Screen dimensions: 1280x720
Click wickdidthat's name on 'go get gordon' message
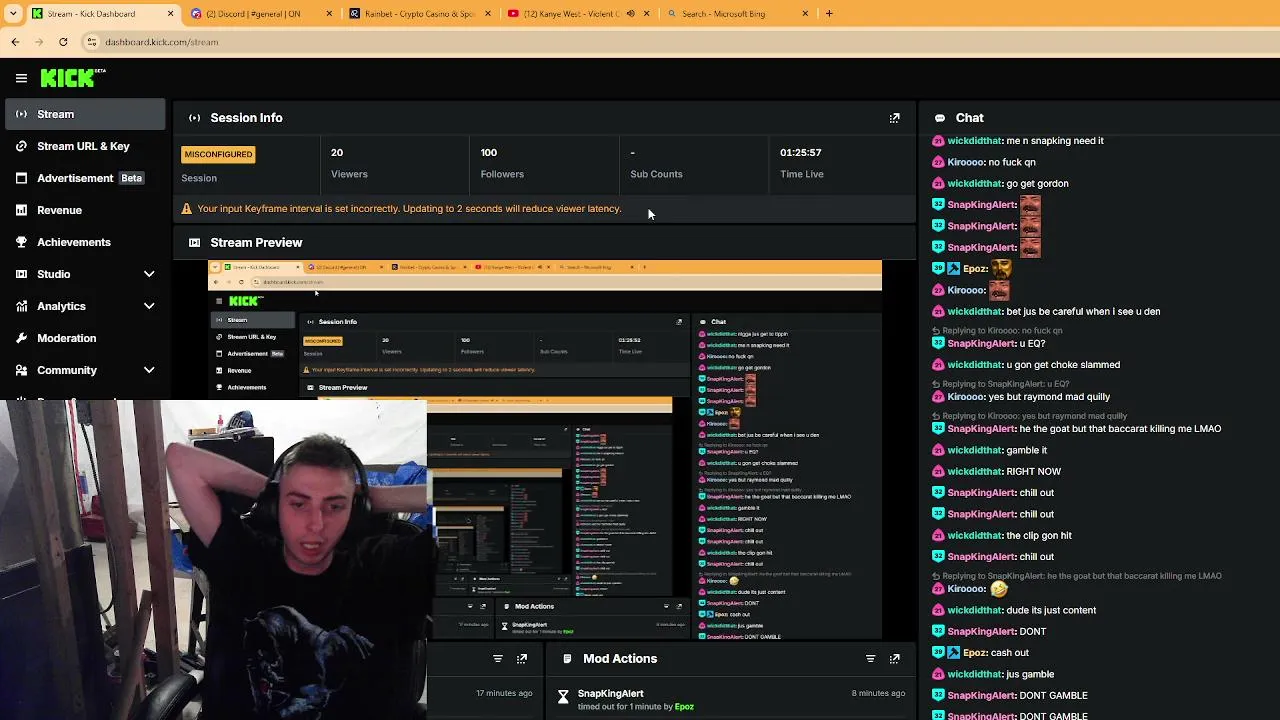point(974,184)
